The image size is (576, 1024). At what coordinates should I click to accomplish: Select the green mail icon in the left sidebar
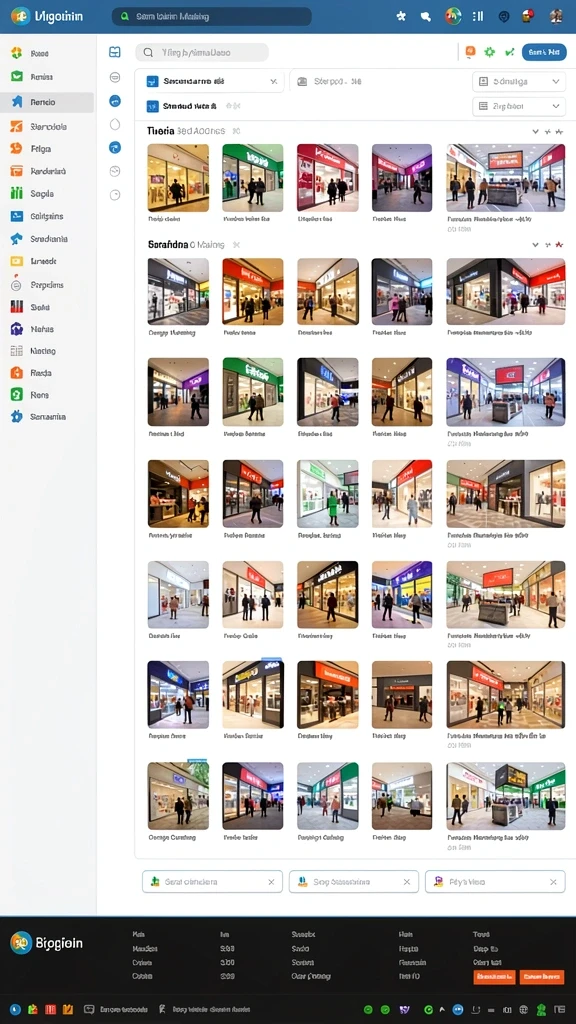(x=17, y=76)
